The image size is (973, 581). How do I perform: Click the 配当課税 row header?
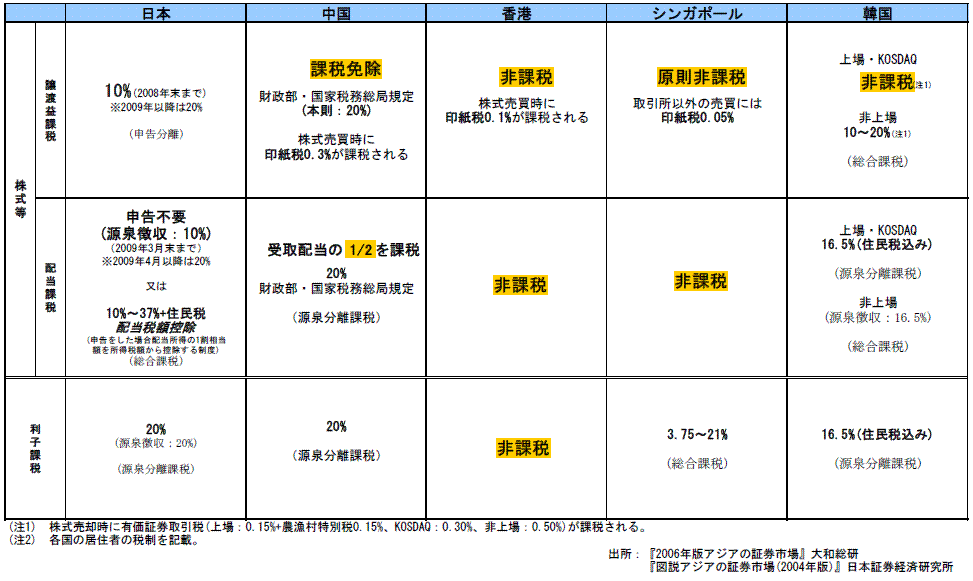[x=50, y=288]
